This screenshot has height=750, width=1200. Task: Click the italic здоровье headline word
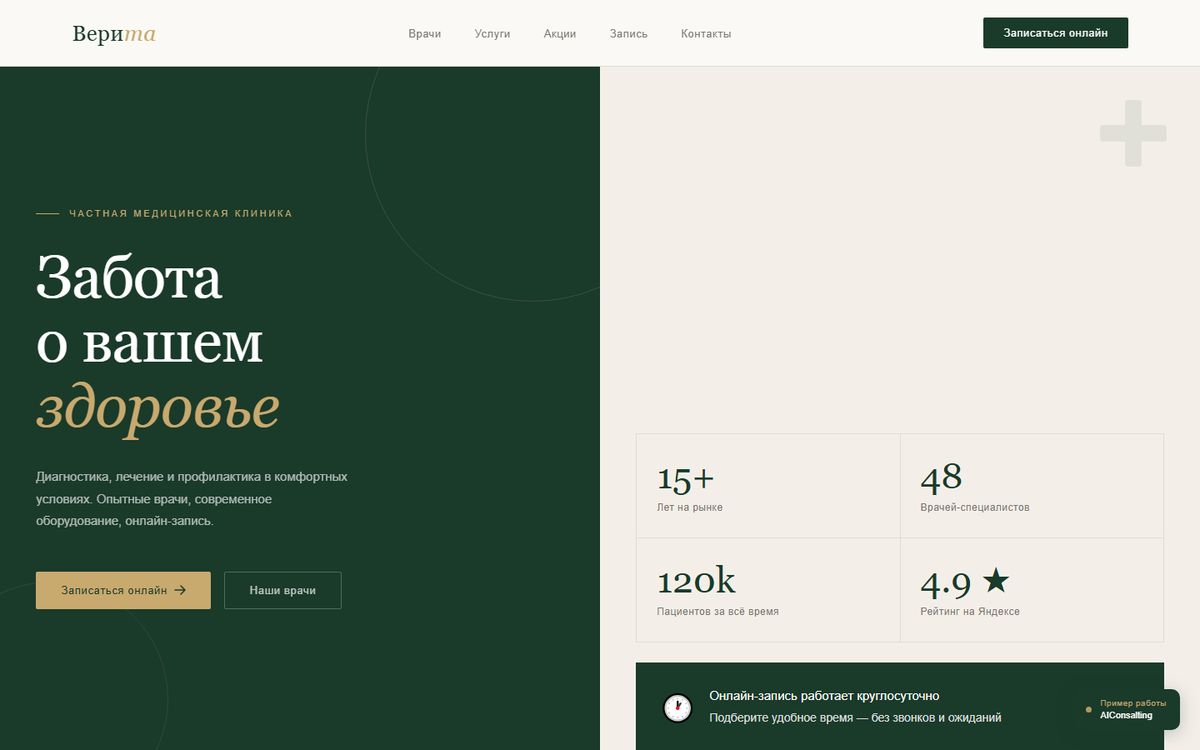coord(158,407)
